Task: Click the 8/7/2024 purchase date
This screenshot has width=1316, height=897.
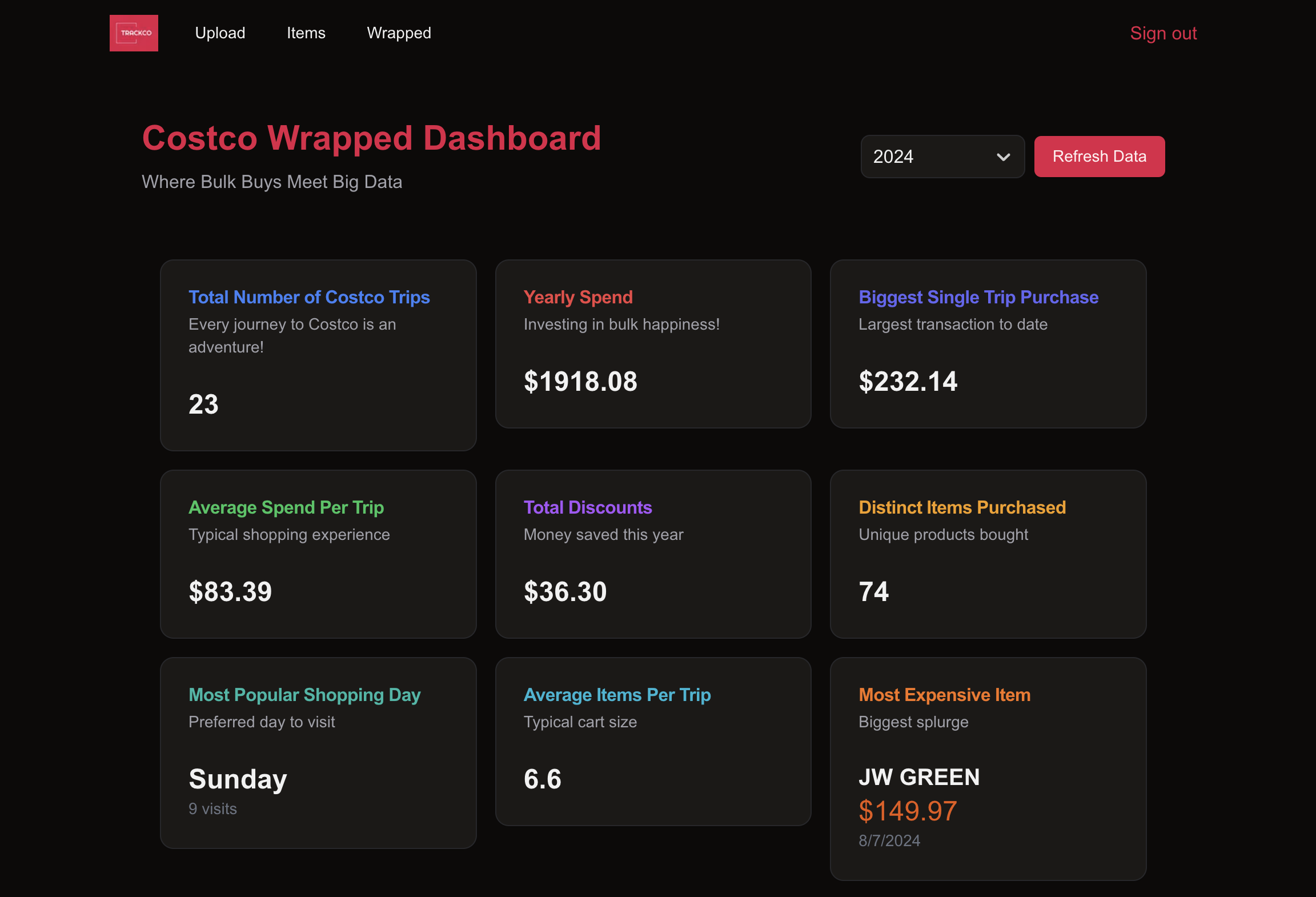Action: click(889, 841)
